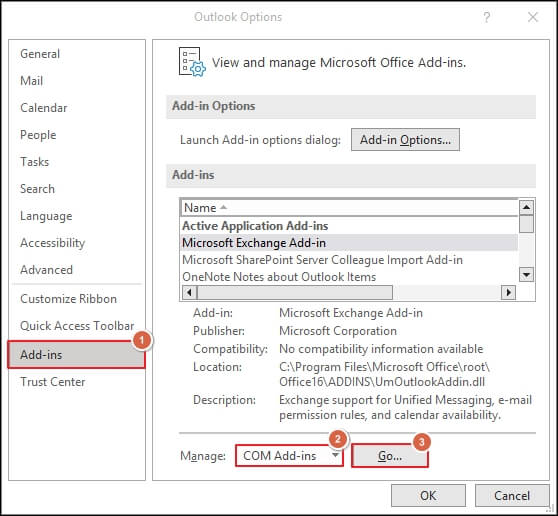Select Microsoft Exchange Add-in row
The image size is (558, 516).
pos(349,243)
